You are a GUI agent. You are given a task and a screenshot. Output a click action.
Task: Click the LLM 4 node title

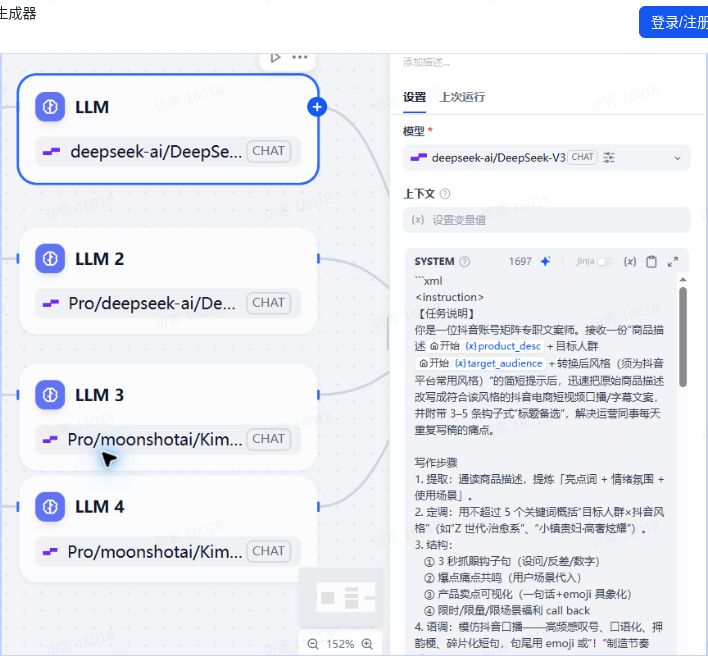point(99,507)
